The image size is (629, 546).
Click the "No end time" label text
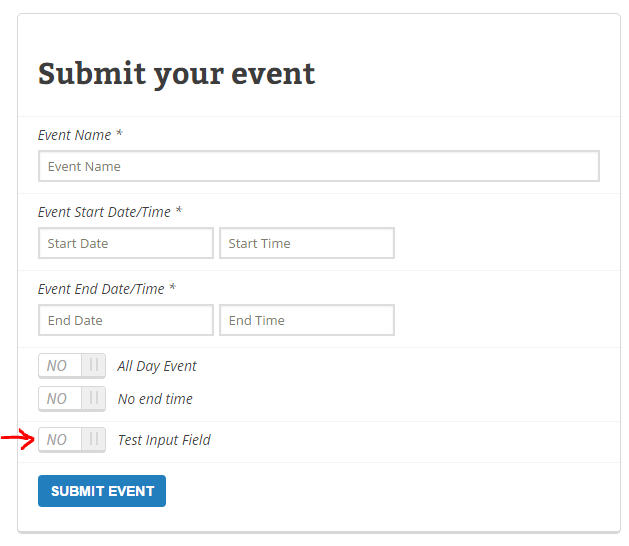[155, 399]
